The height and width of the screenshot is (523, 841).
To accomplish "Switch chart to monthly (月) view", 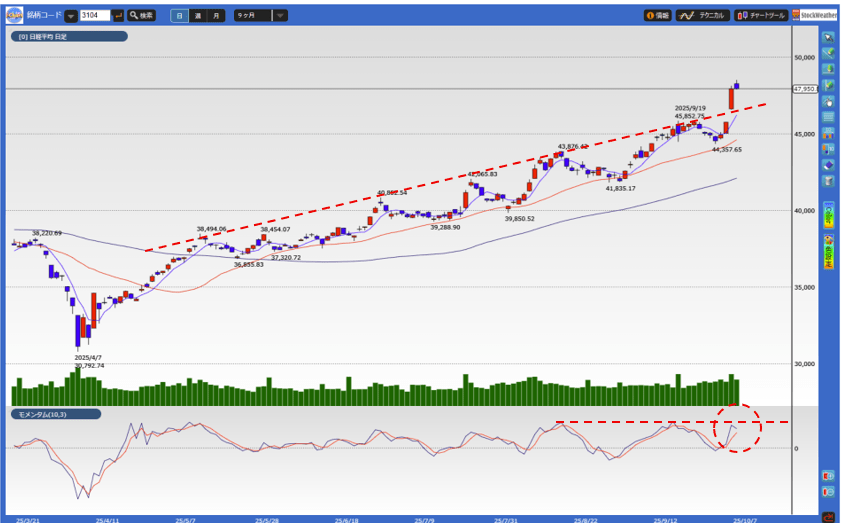I will pyautogui.click(x=217, y=16).
